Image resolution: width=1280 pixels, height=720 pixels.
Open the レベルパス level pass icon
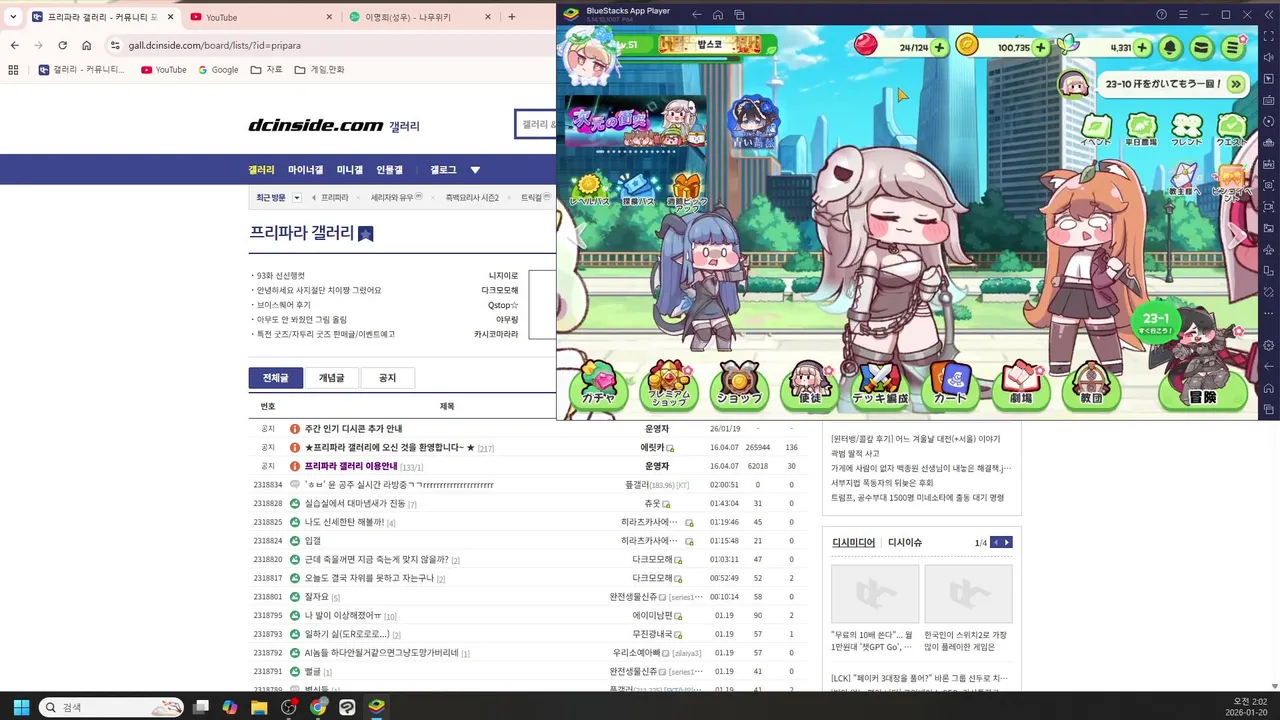589,190
